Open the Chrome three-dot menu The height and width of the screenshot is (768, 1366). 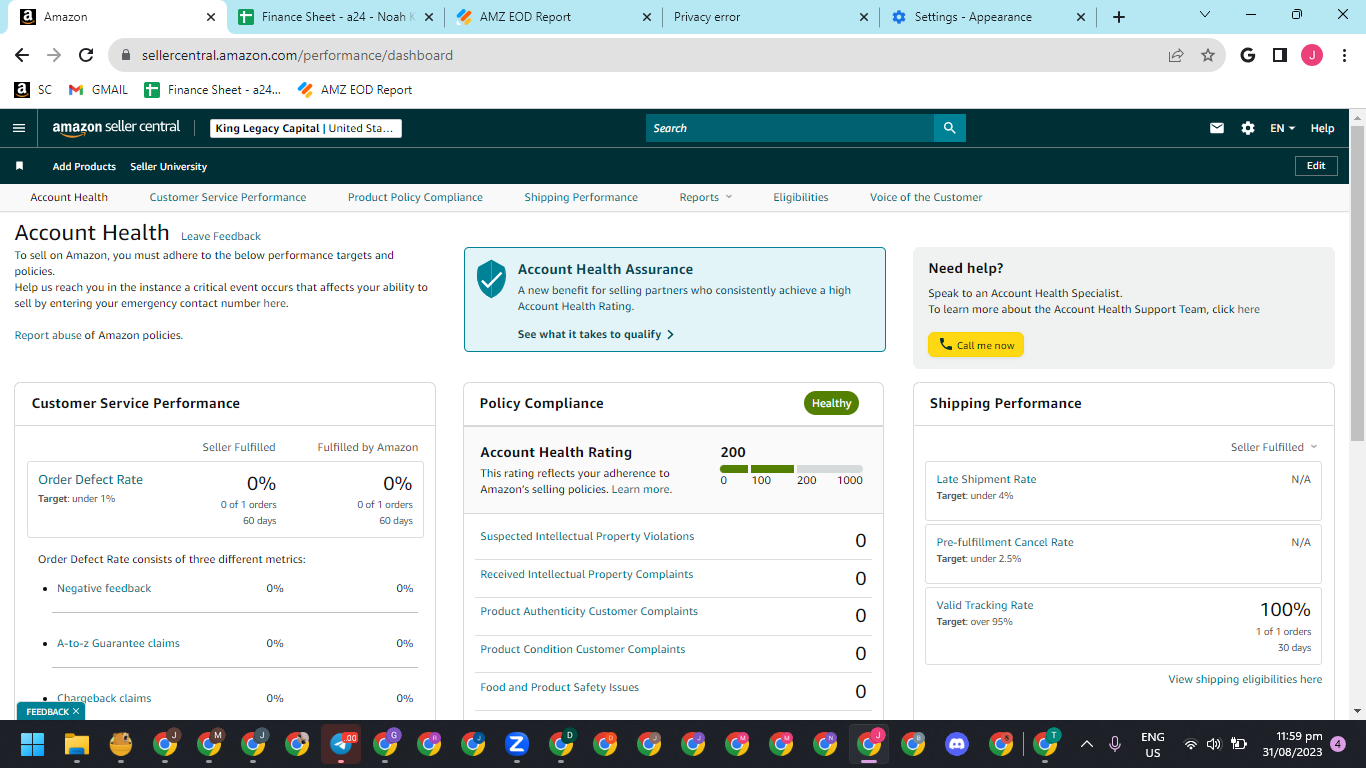coord(1343,55)
